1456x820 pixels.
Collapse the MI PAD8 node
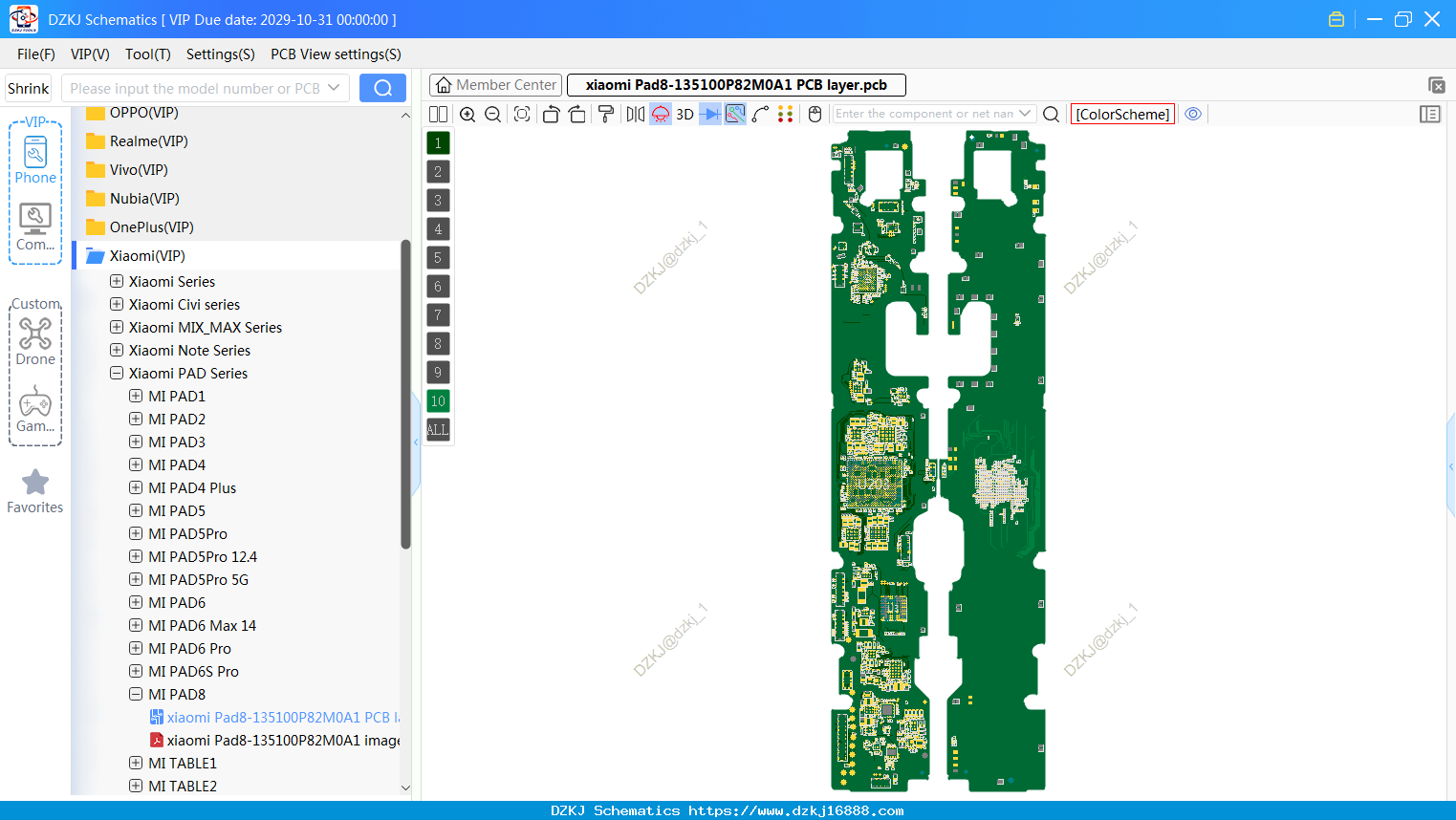click(x=136, y=694)
